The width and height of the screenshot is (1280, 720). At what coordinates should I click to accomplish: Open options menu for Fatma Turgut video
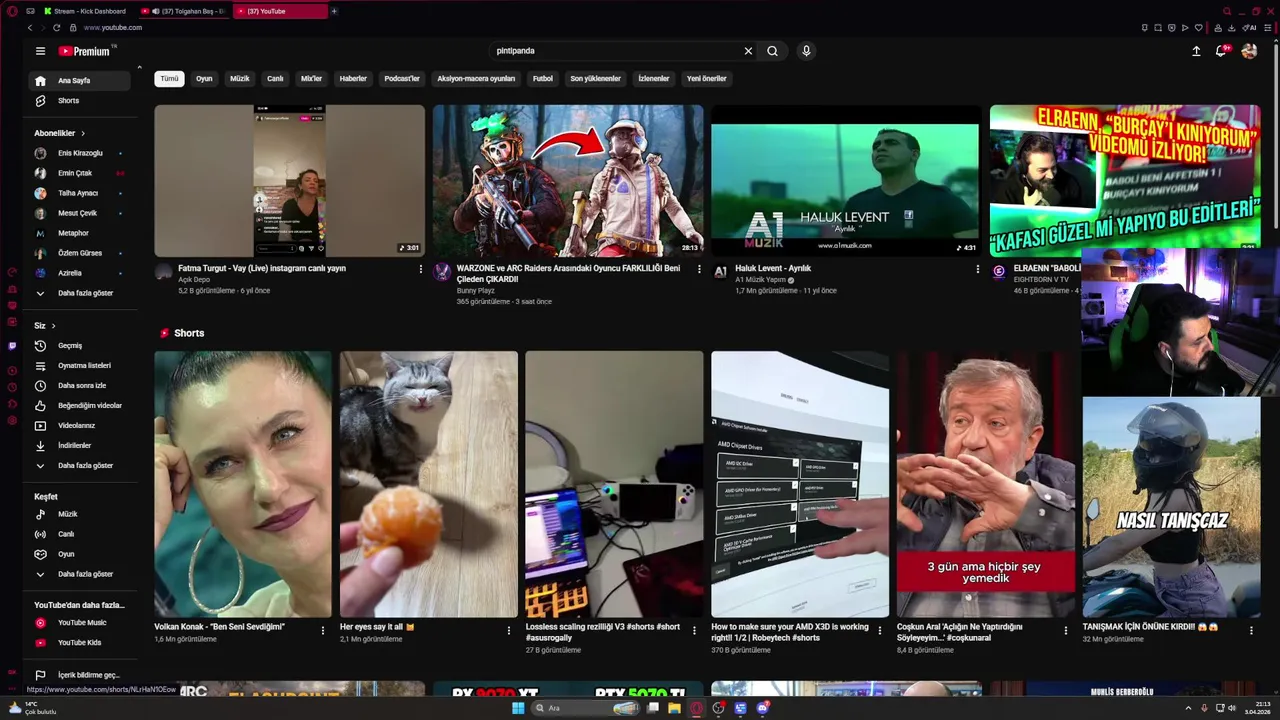click(x=420, y=269)
